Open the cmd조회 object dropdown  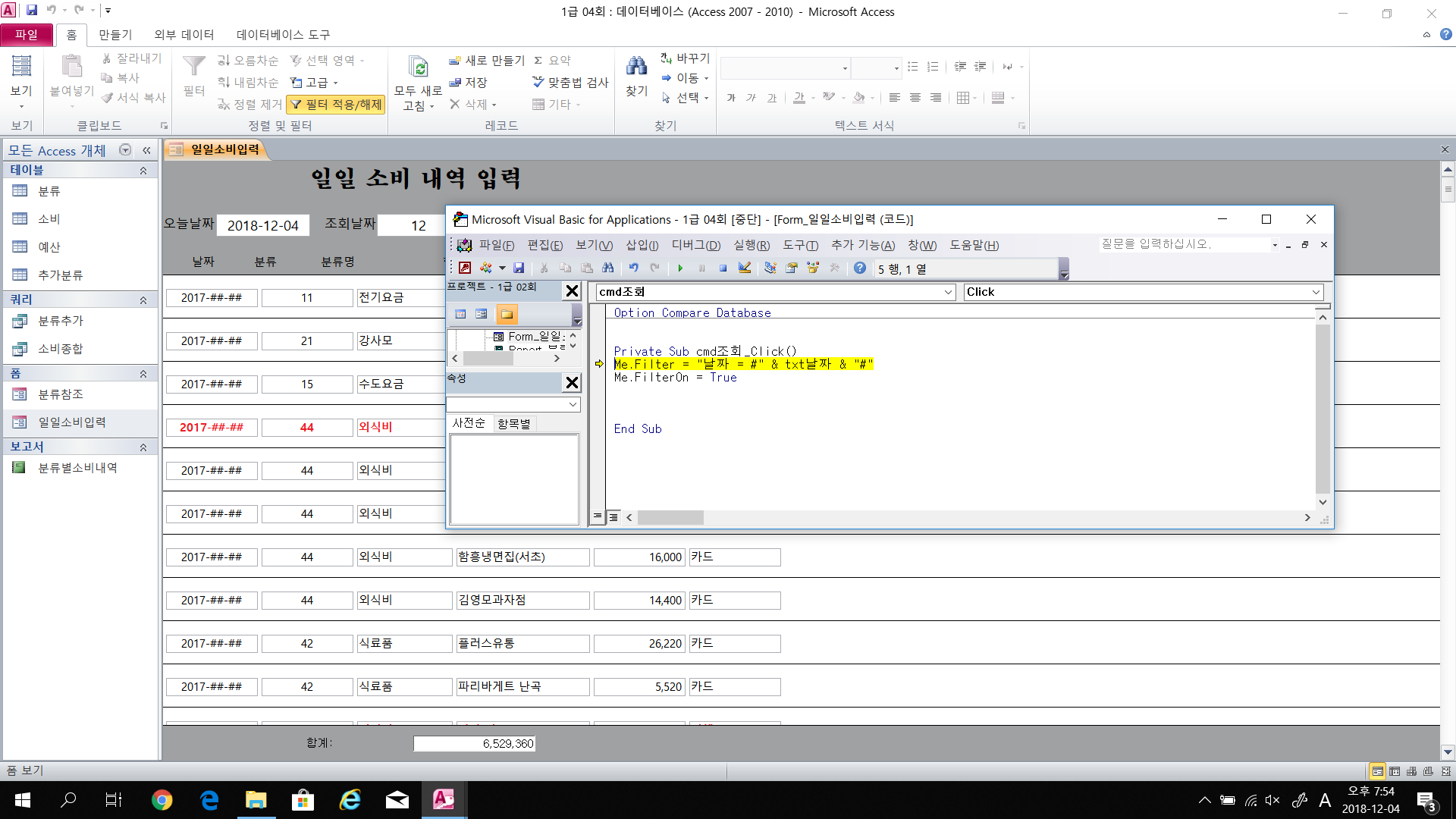(948, 293)
